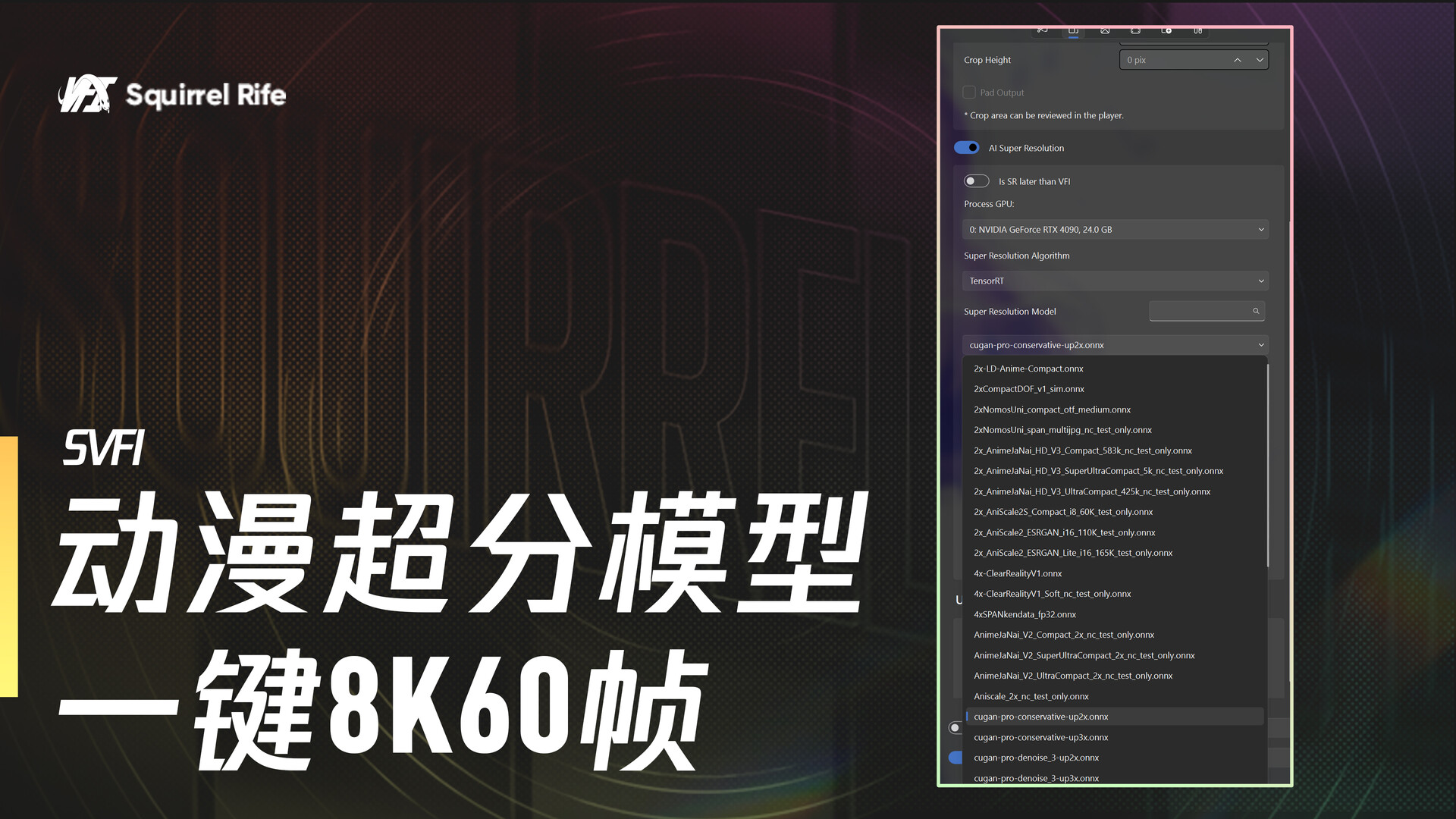1456x819 pixels.
Task: Expand the Process GPU dropdown
Action: [1115, 230]
